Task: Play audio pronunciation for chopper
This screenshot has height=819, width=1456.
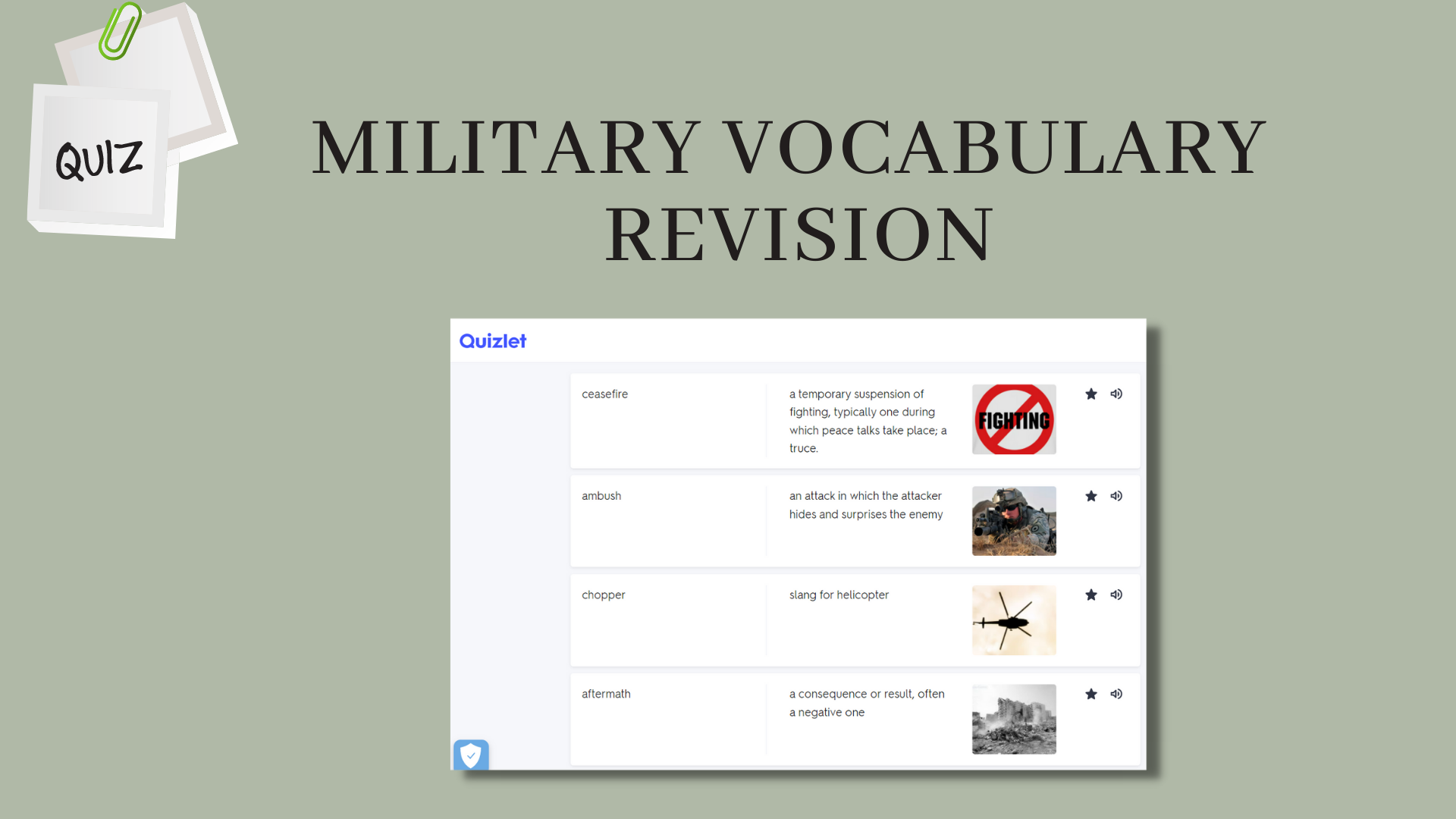Action: (x=1116, y=595)
